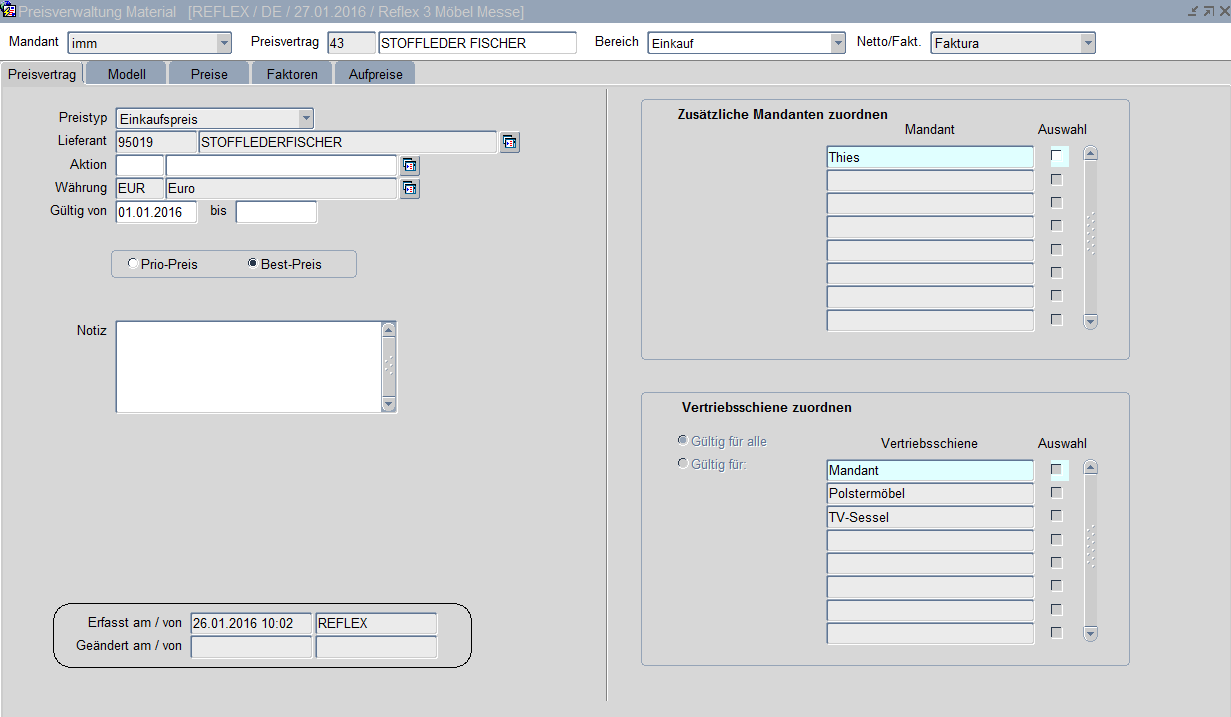Select the Best-Preis radio option

252,264
